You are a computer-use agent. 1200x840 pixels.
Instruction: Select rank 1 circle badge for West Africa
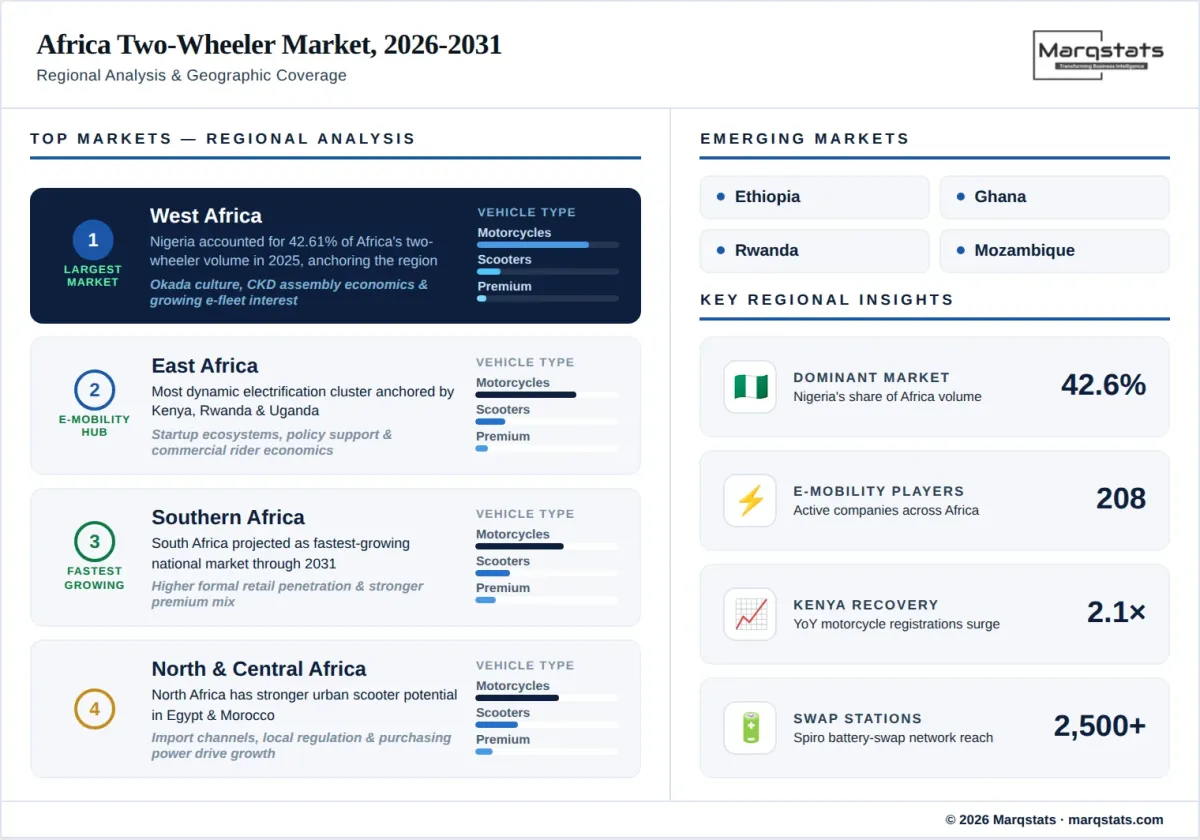point(93,240)
